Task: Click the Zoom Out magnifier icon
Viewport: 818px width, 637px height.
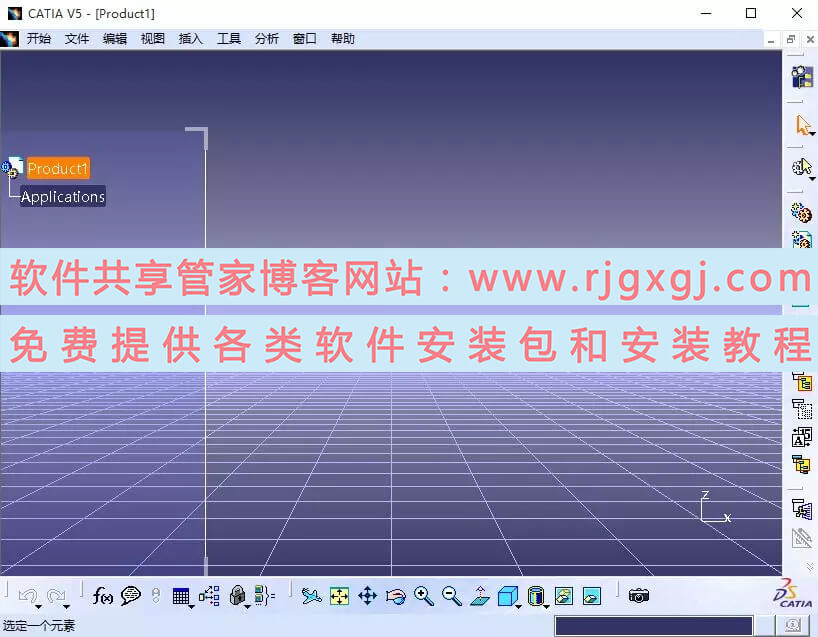Action: pyautogui.click(x=452, y=596)
